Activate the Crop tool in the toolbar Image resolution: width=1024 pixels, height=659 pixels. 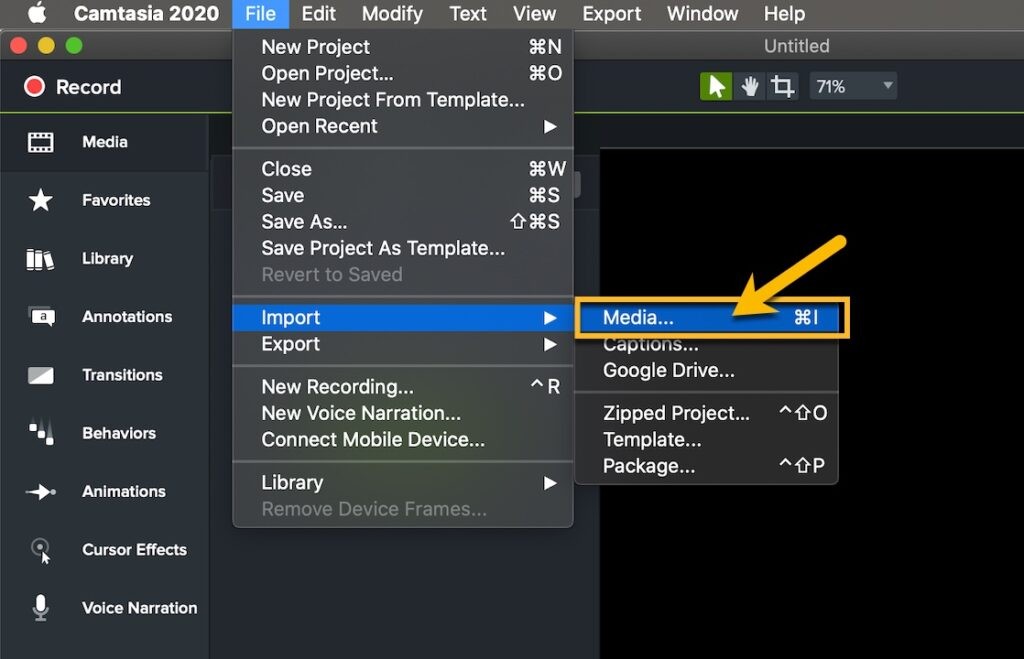(783, 85)
